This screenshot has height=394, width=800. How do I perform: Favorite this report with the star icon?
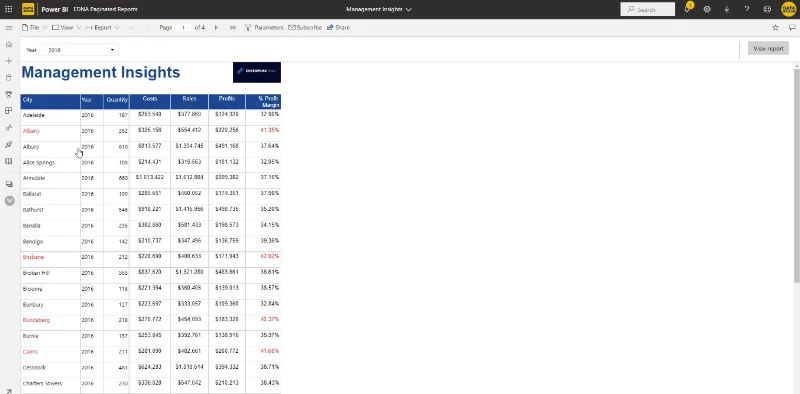pos(776,28)
